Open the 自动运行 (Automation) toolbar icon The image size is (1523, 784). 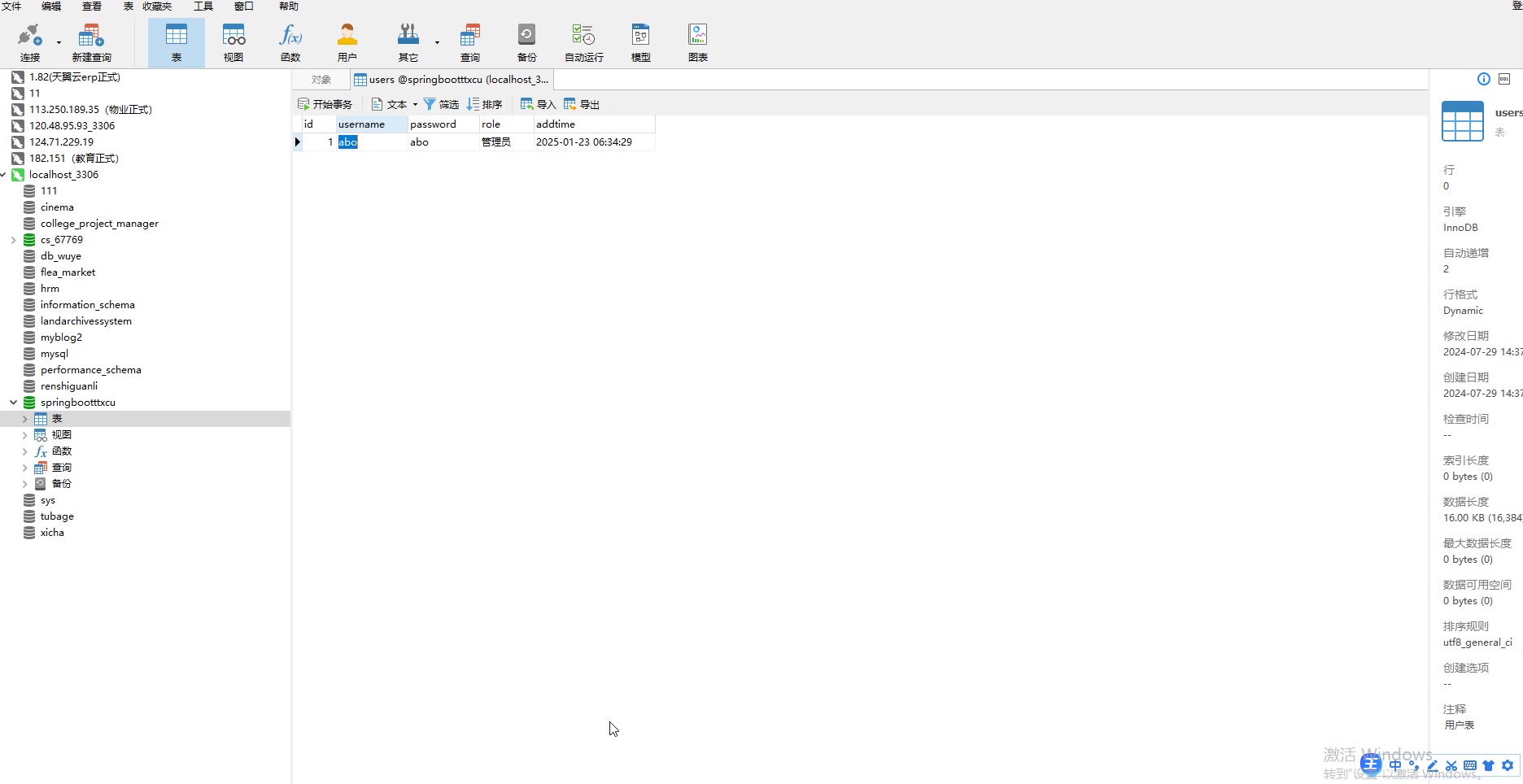[584, 42]
